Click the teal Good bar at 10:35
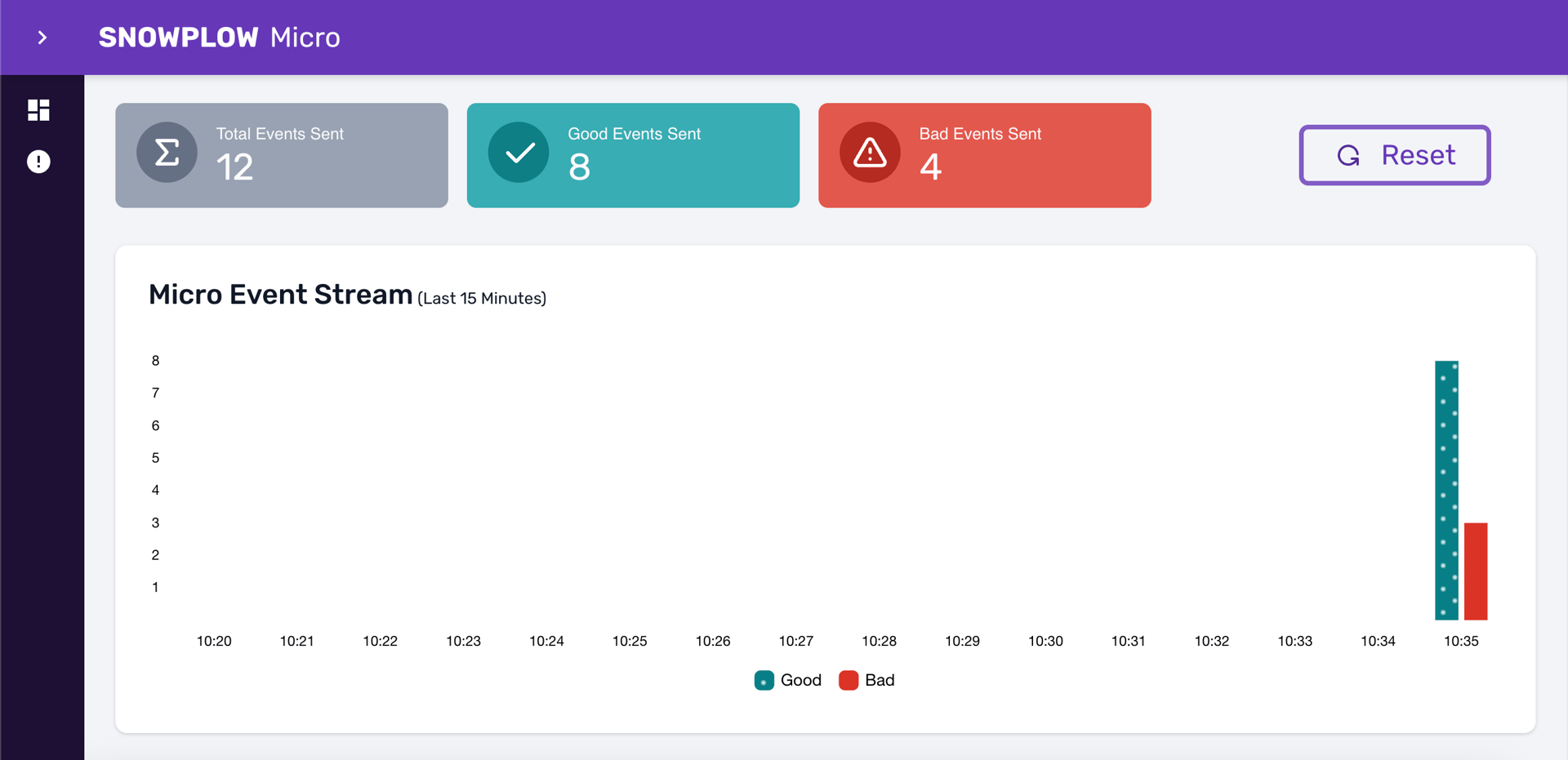 click(x=1448, y=490)
